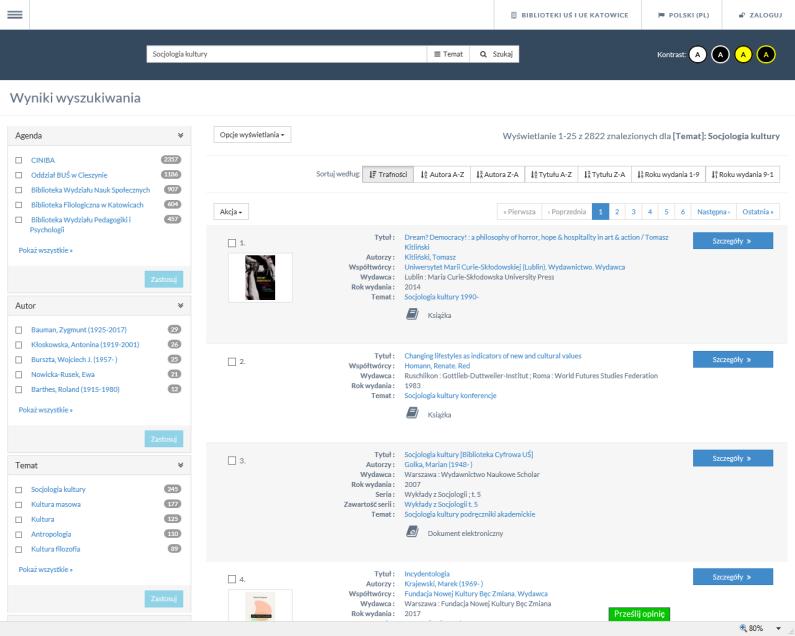Show all authors with Pokaż wszystkie
Viewport: 795px width, 636px height.
(45, 410)
